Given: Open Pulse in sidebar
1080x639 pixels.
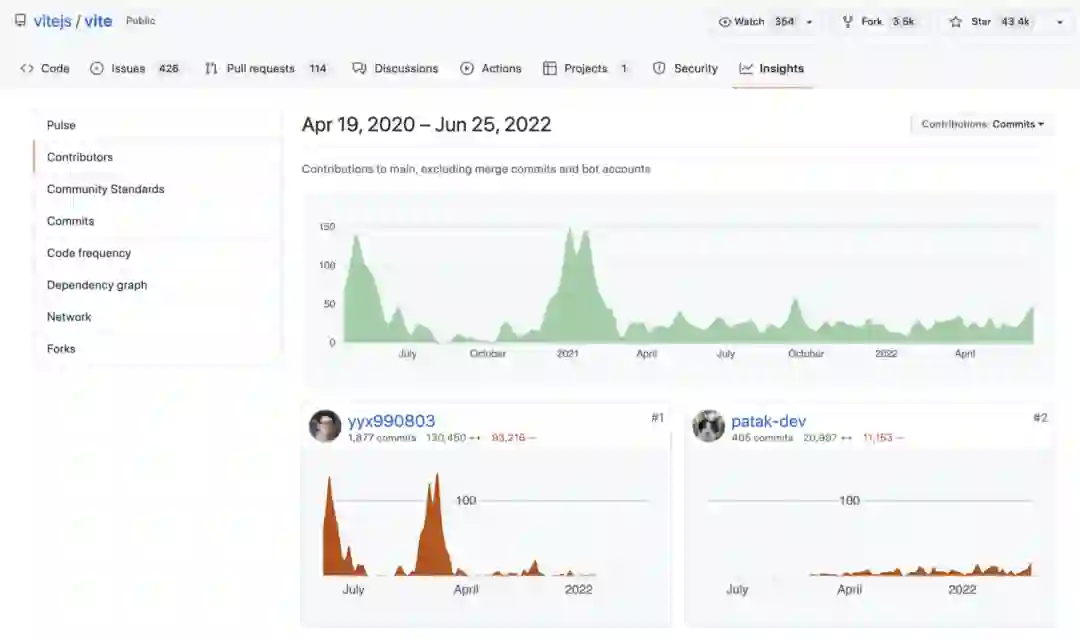Looking at the screenshot, I should 157,125.
